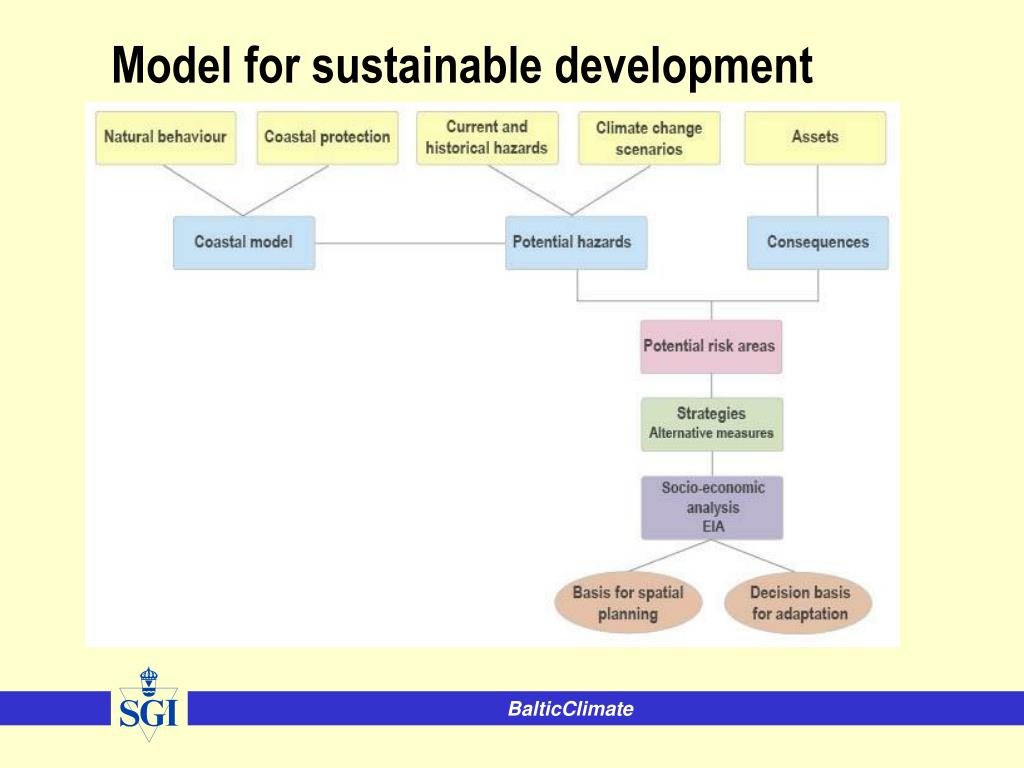Screen dimensions: 1024x768
Task: Click the 'Model for sustainable development' title
Action: [462, 65]
